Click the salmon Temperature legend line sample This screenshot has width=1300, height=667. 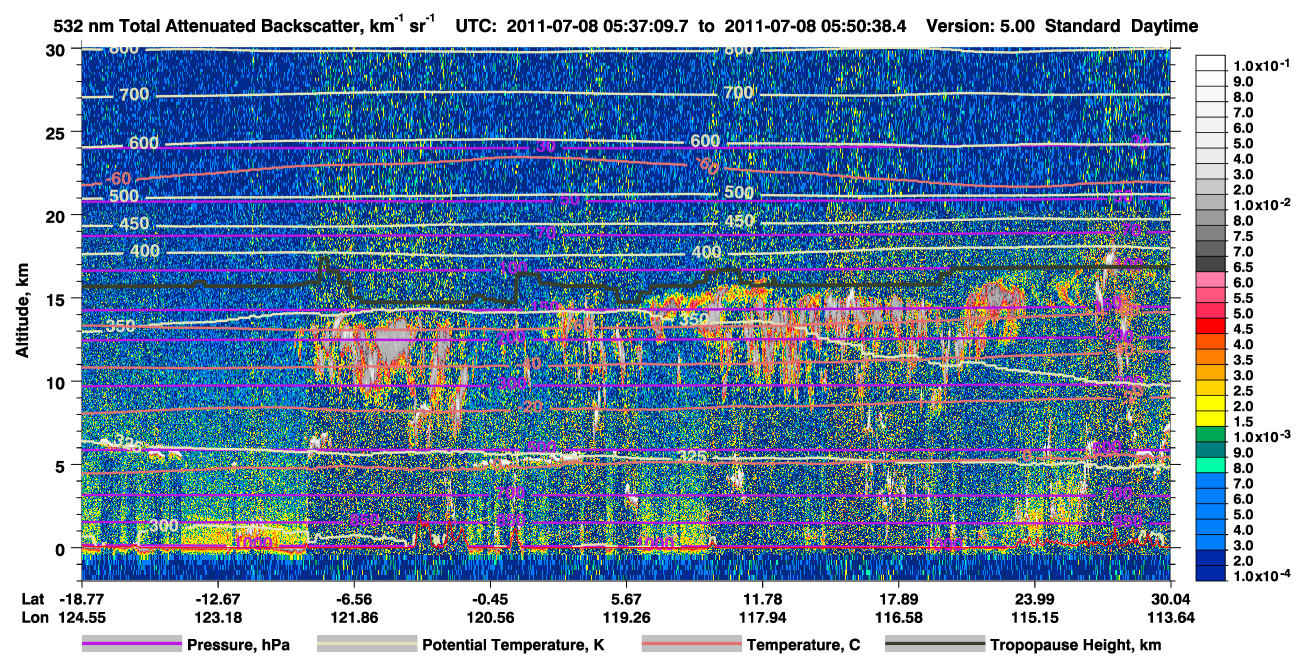pos(691,645)
